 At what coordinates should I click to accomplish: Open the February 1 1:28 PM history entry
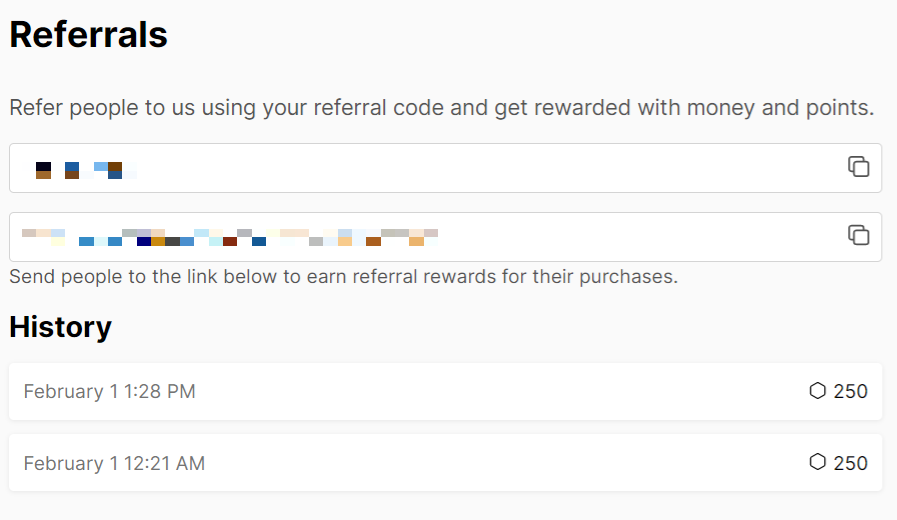point(445,391)
